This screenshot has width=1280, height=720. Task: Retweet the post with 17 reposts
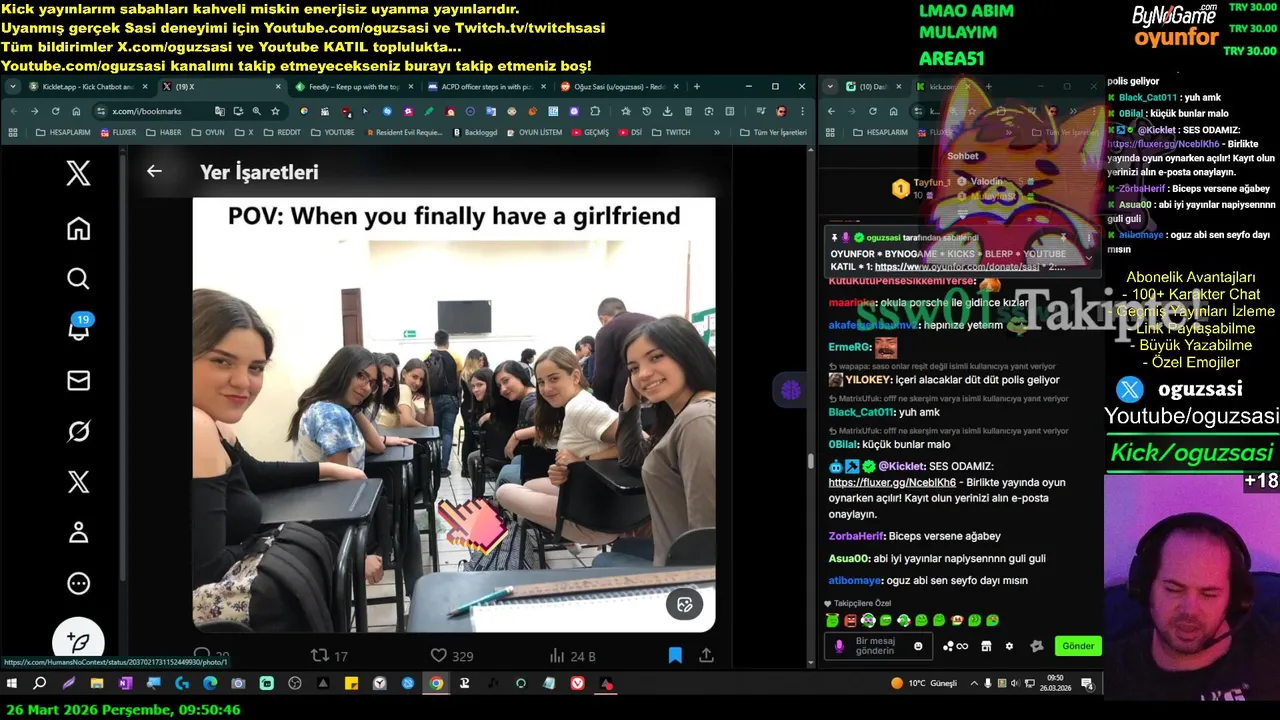click(x=329, y=656)
